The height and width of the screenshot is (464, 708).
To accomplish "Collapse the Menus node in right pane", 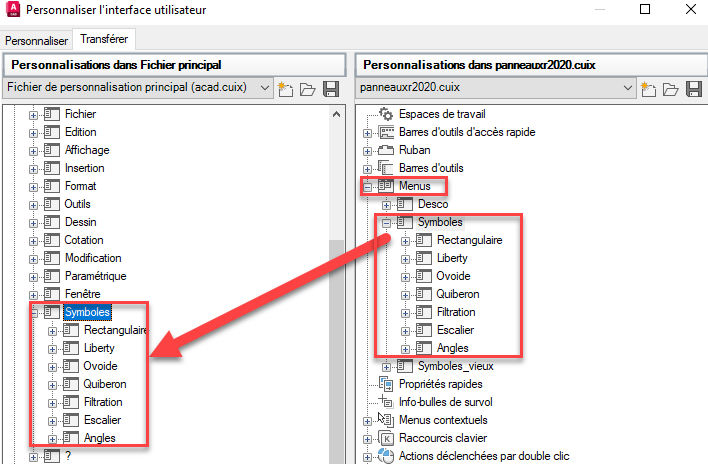I will (x=368, y=187).
